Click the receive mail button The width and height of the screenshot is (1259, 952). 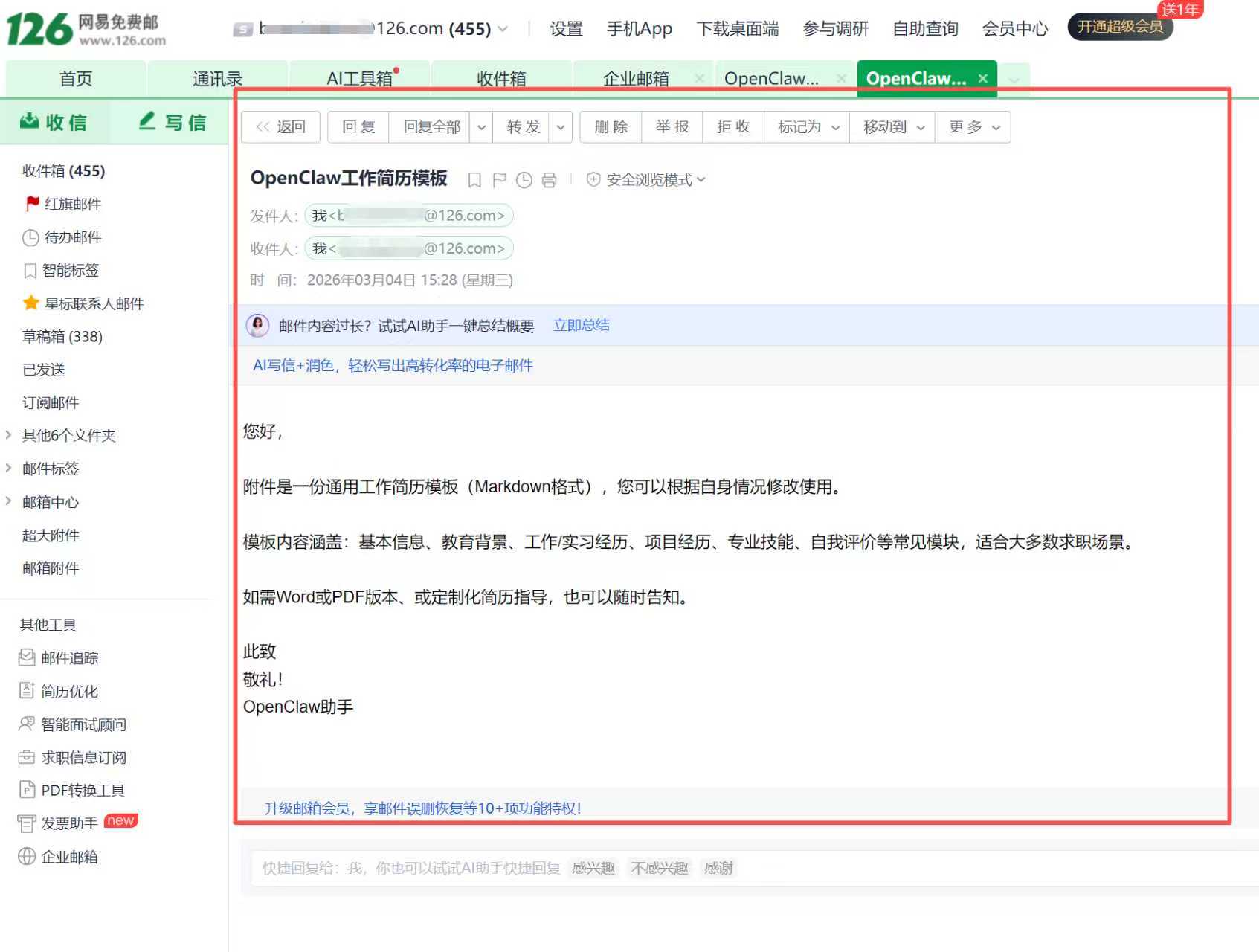pyautogui.click(x=54, y=122)
